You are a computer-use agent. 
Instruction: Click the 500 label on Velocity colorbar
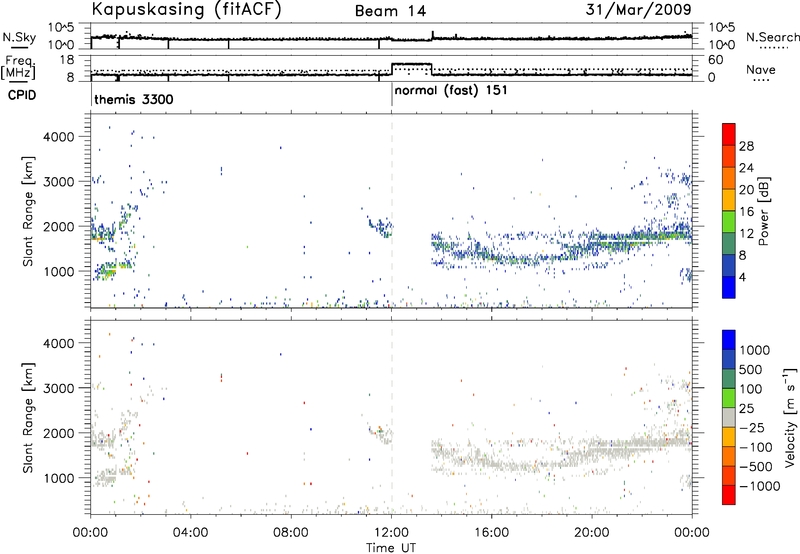coord(751,370)
